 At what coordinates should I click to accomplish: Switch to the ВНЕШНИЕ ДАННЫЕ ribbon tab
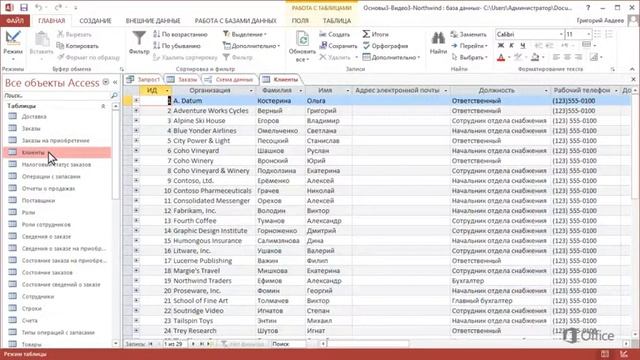pos(153,20)
